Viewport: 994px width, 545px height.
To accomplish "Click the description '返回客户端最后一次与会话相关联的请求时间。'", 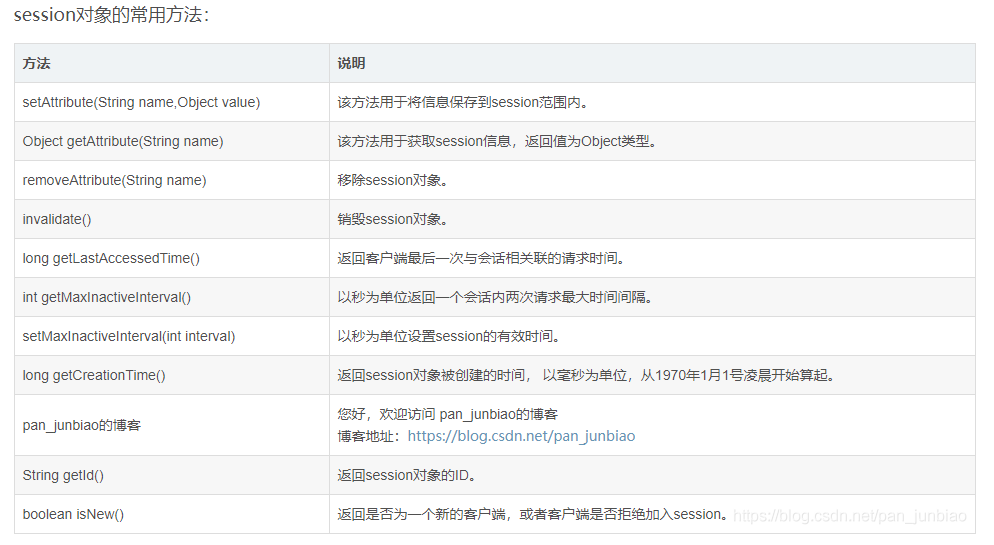I will pyautogui.click(x=482, y=258).
